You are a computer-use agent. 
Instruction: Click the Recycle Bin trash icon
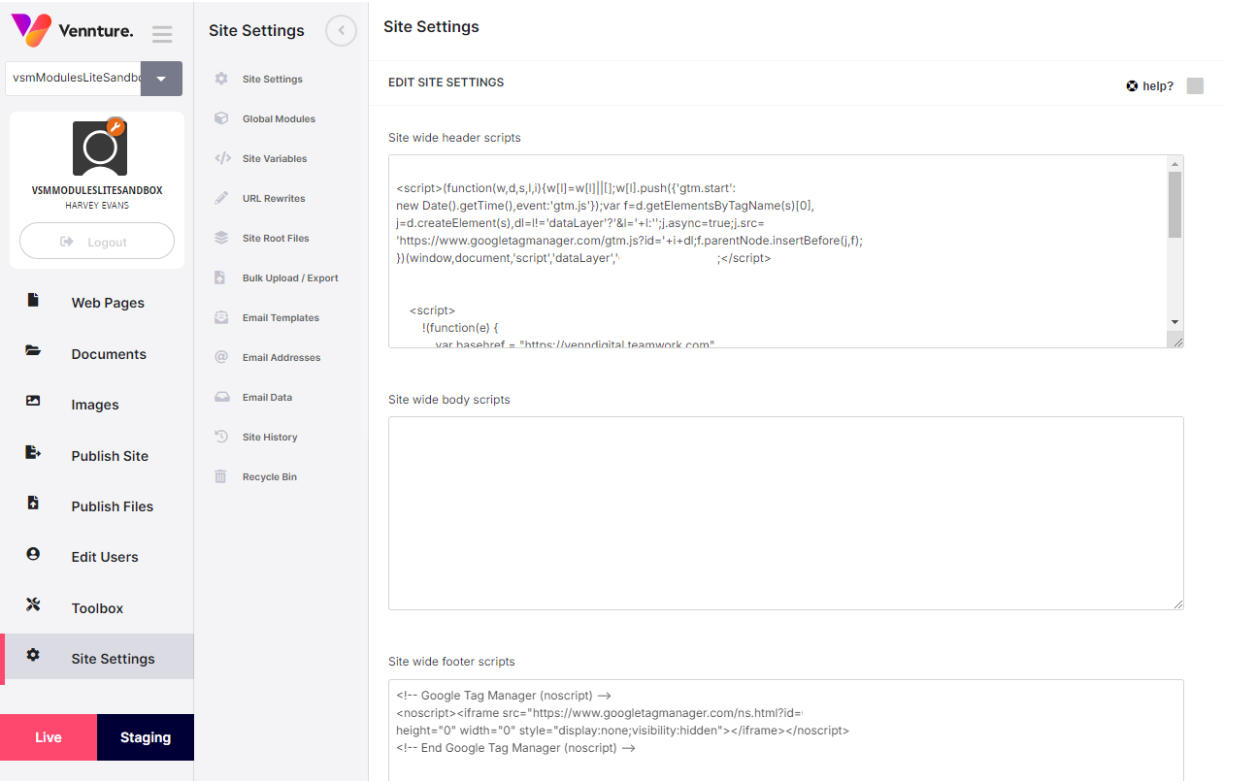(x=221, y=477)
